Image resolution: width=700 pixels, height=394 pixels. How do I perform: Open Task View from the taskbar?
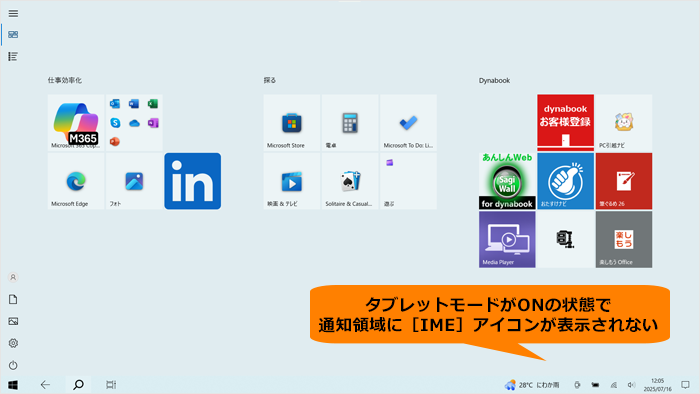pyautogui.click(x=111, y=385)
